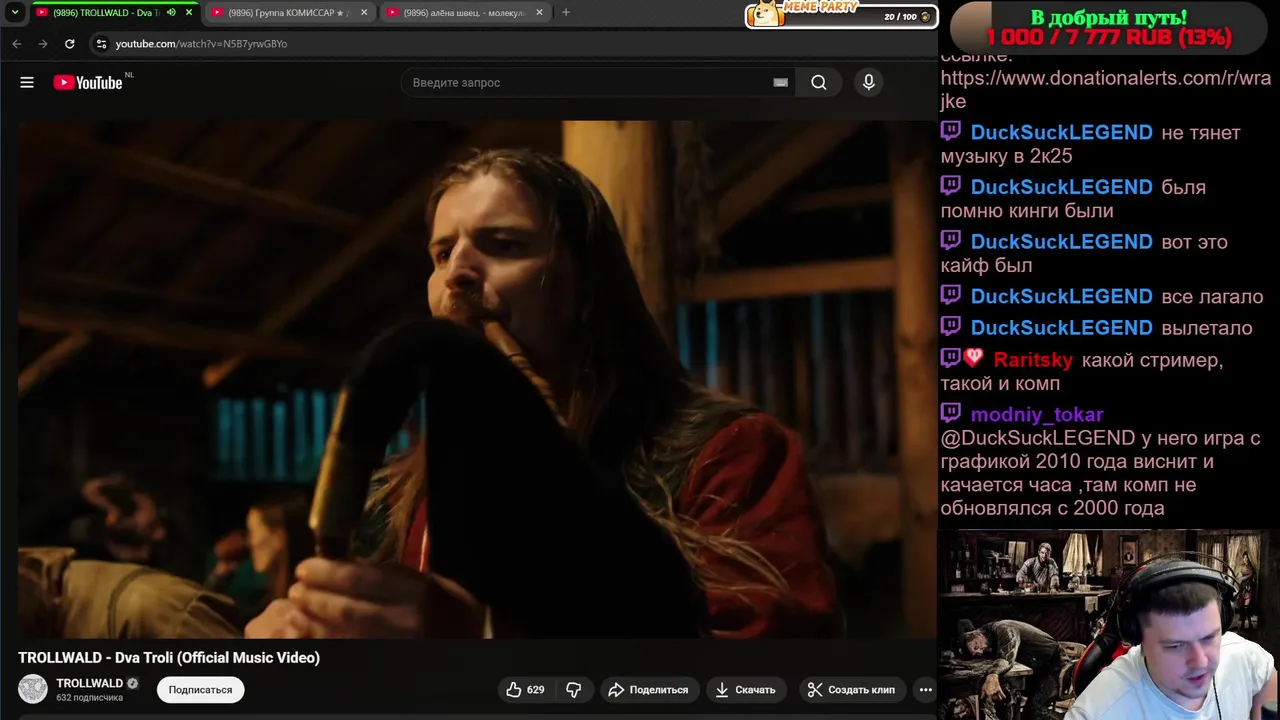Open the donationalerts.com link in chat
This screenshot has height=720, width=1280.
[1106, 89]
